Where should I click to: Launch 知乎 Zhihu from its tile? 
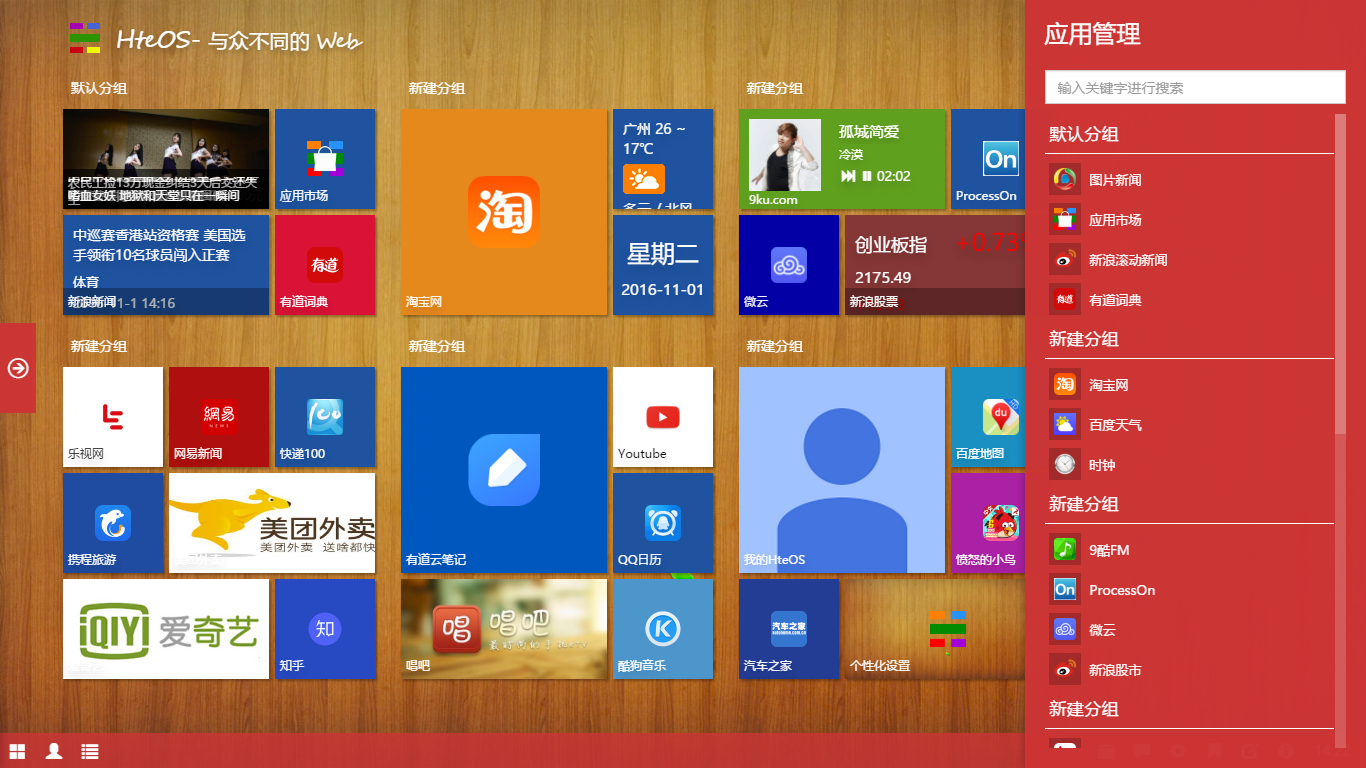pos(325,629)
